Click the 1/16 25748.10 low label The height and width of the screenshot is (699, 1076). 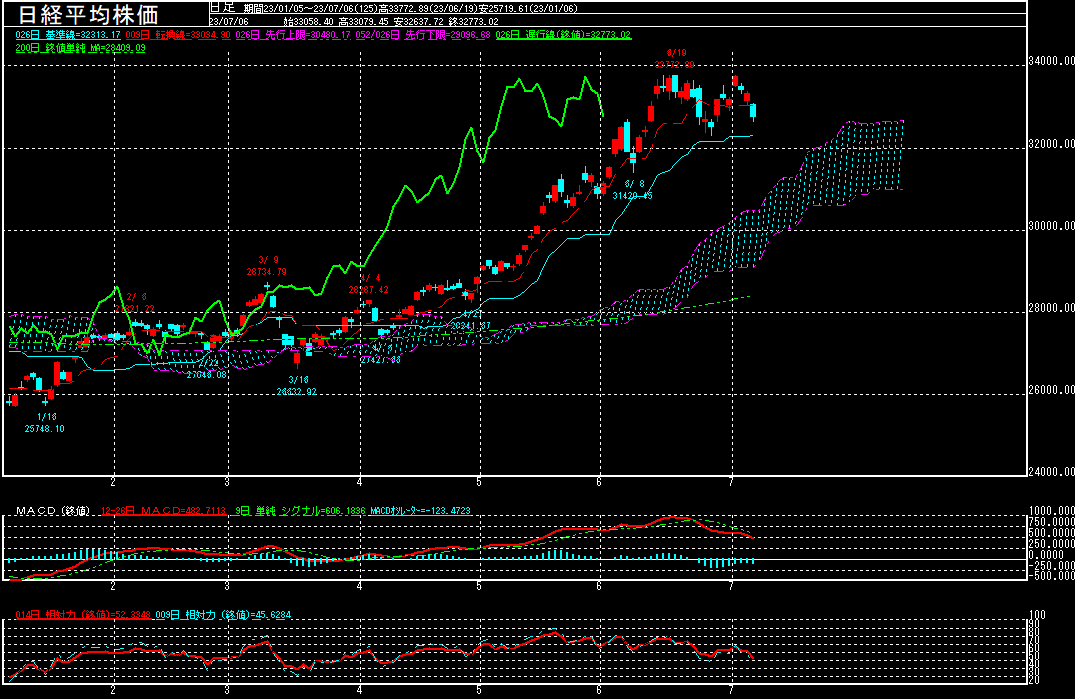pos(45,423)
